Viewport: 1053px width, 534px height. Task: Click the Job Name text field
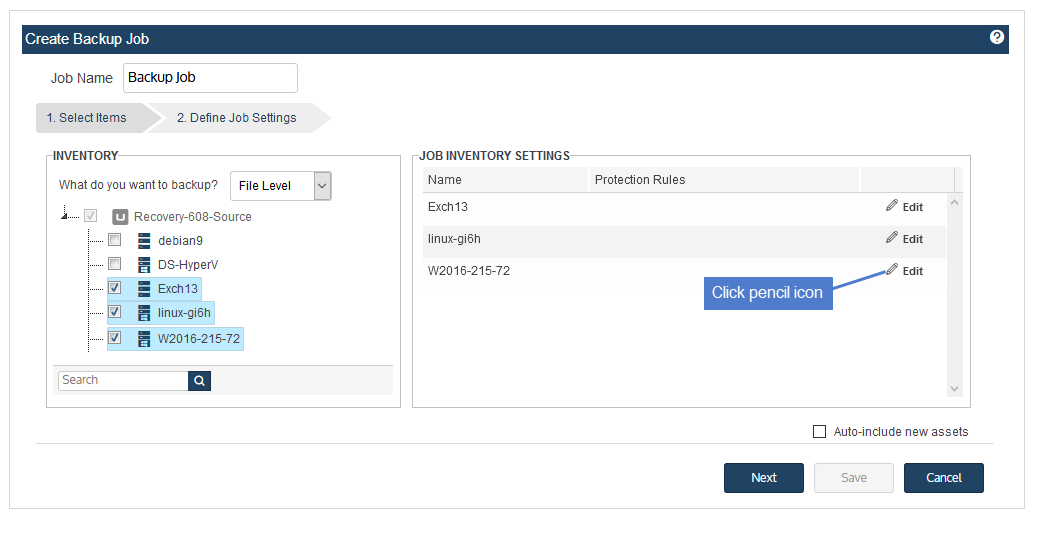[210, 78]
